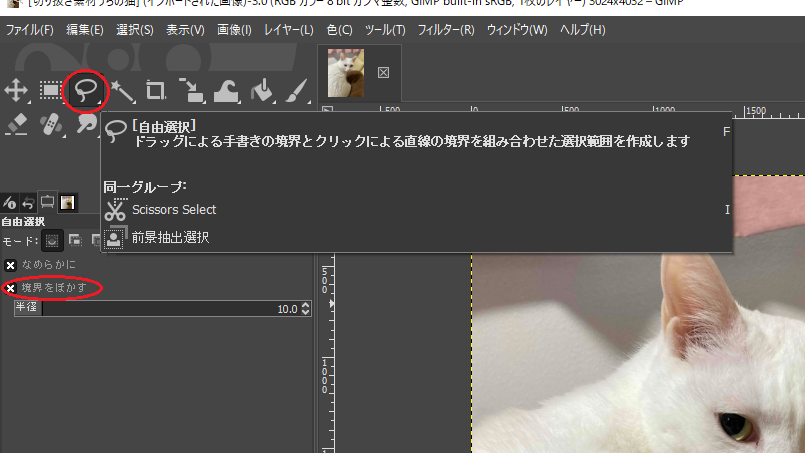Select the Rectangle Select tool
Viewport: 805px width, 453px height.
50,92
